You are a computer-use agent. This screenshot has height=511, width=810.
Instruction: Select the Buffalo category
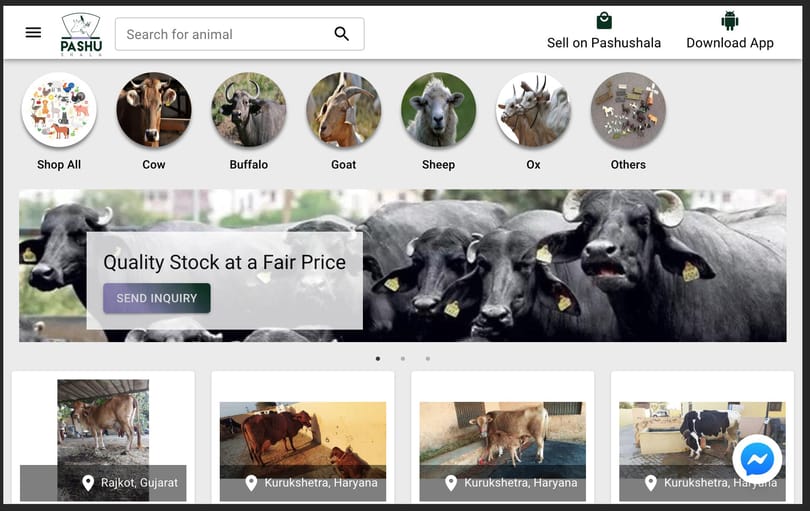click(248, 110)
